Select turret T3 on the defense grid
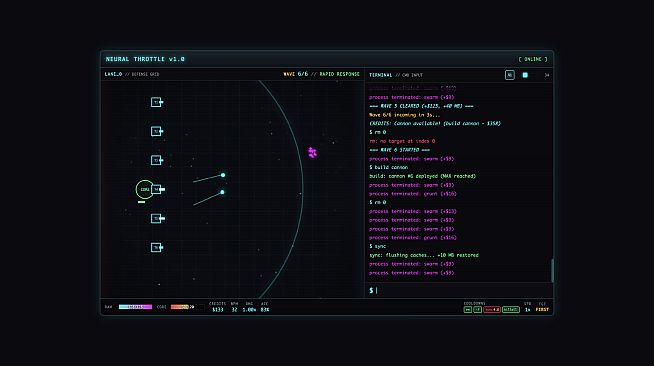 tap(156, 160)
